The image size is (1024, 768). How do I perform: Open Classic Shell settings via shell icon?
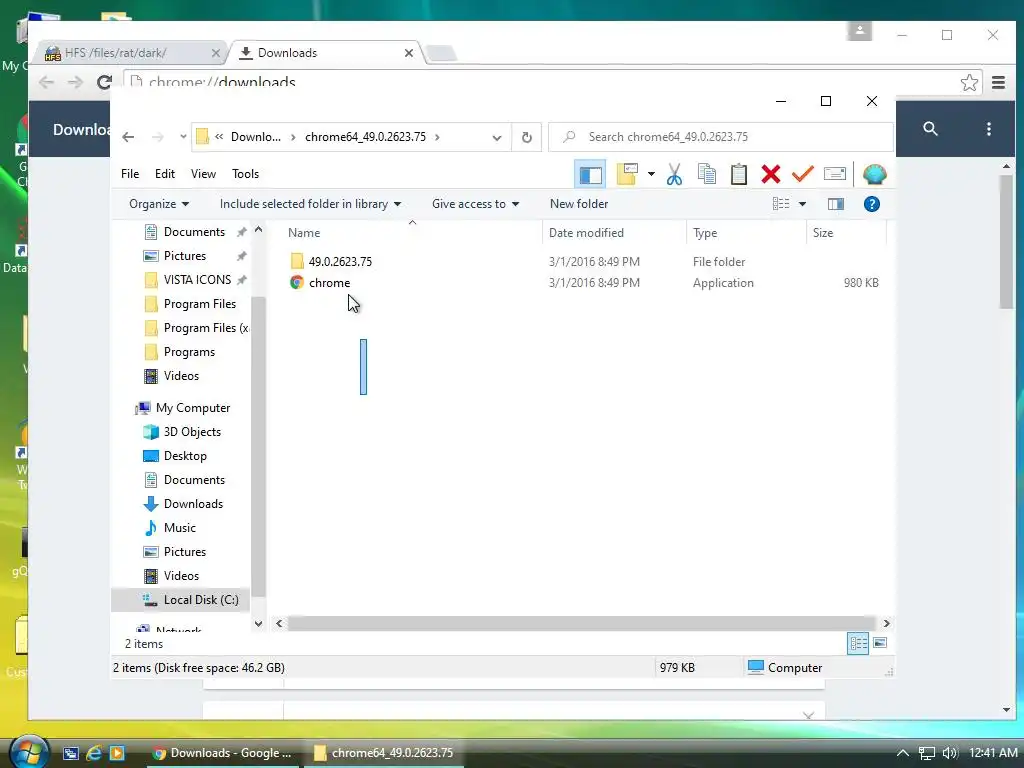tap(874, 174)
